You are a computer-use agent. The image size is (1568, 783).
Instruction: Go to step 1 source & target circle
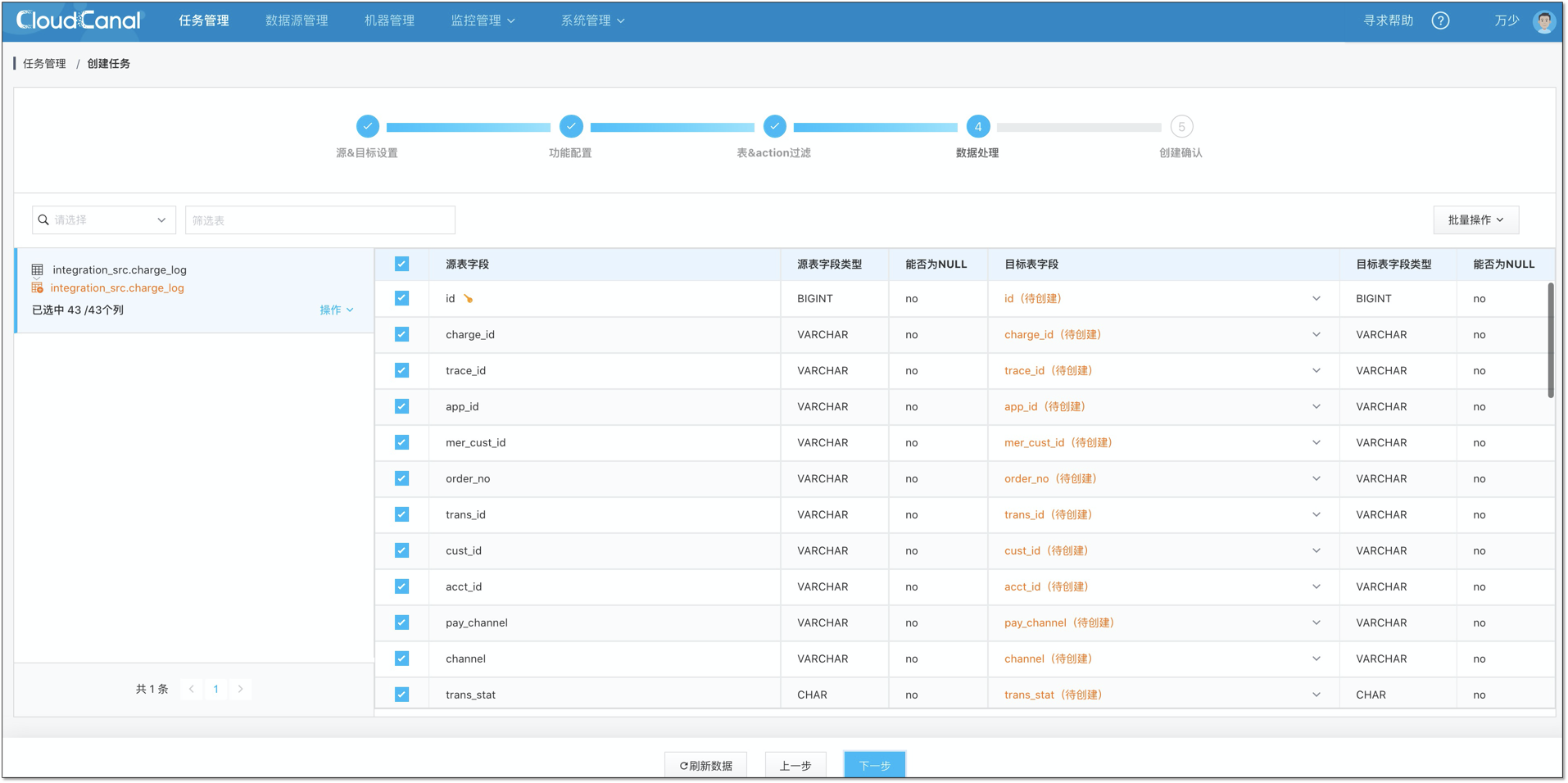point(368,126)
